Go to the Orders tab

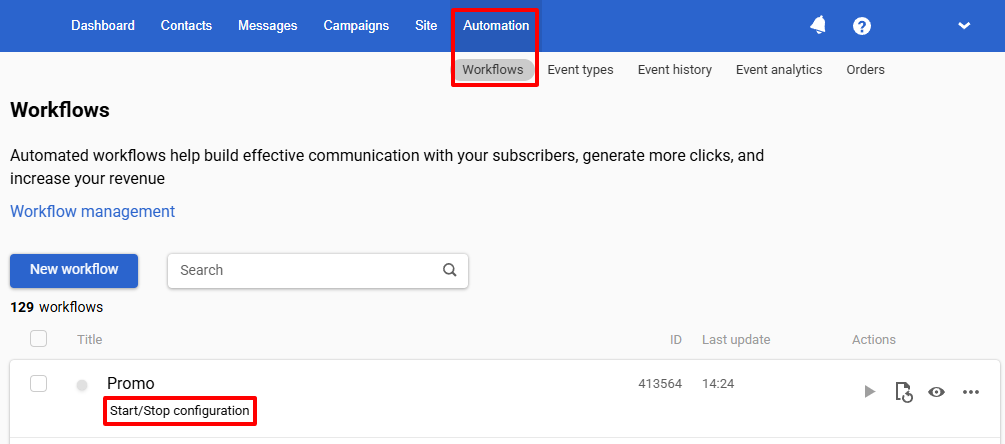coord(865,69)
